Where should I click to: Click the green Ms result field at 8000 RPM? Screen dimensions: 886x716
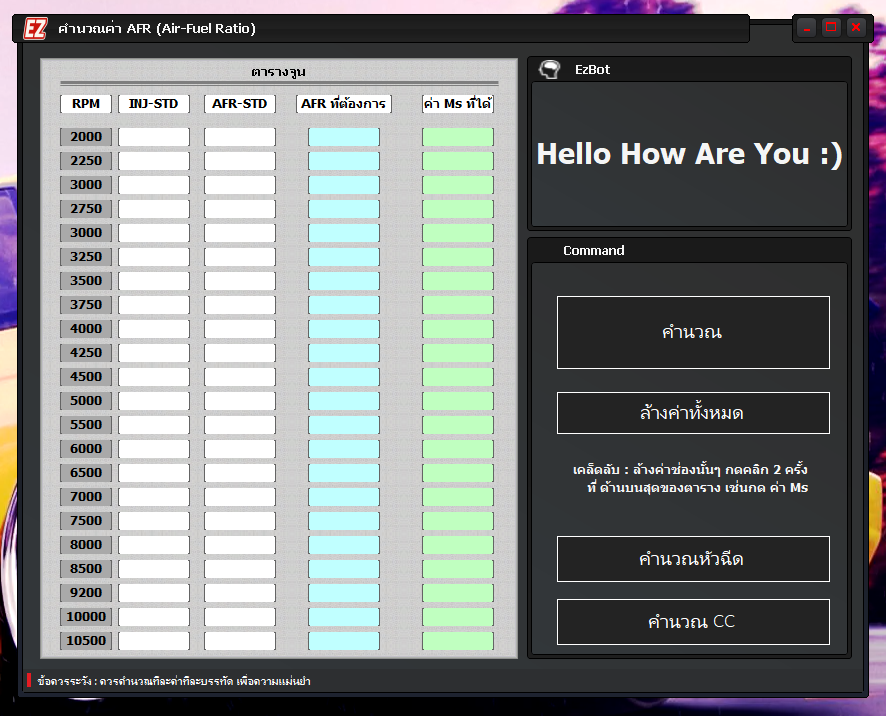(x=457, y=544)
